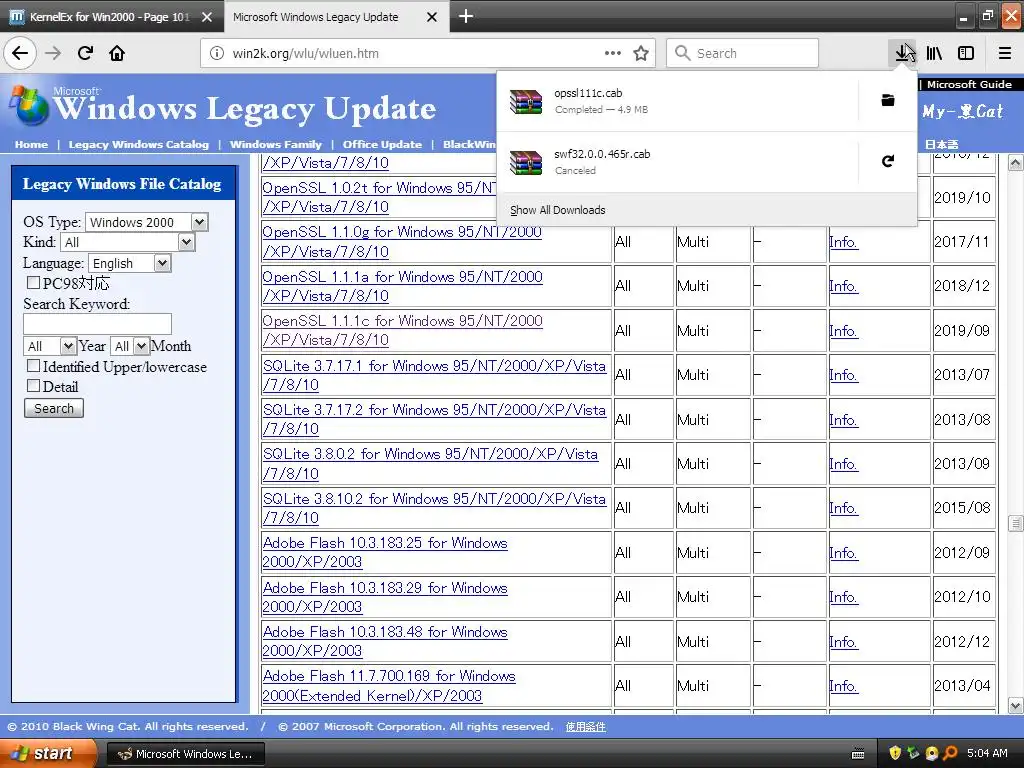Image resolution: width=1024 pixels, height=768 pixels.
Task: Click the Search button in catalog panel
Action: 54,408
